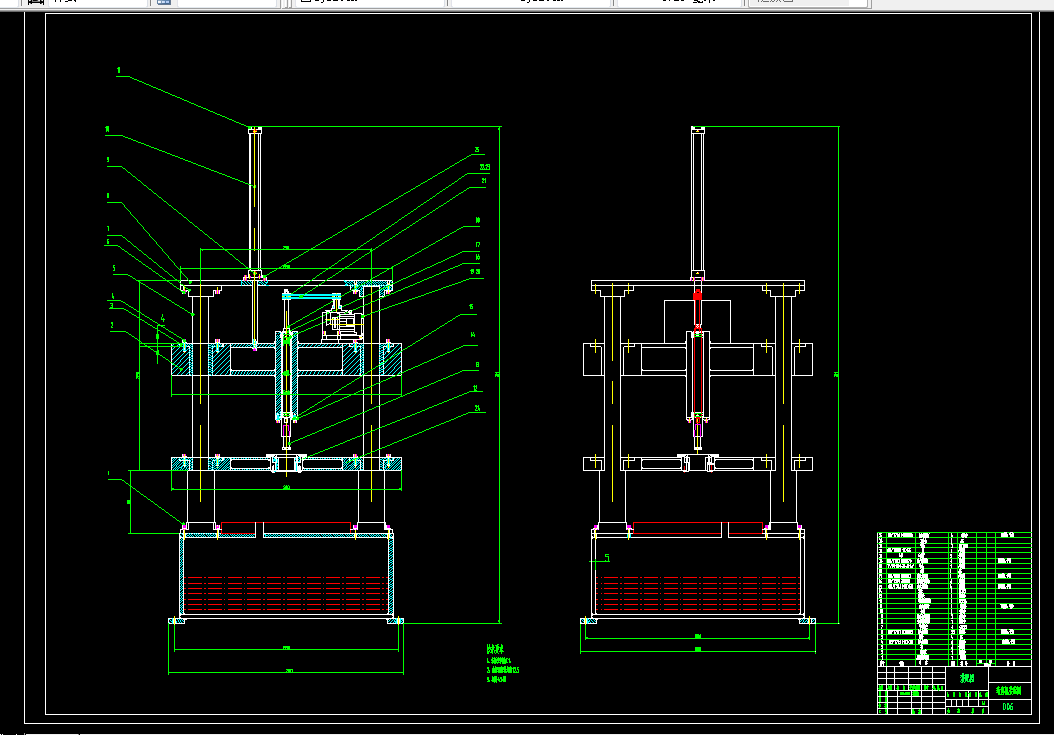The image size is (1054, 735).
Task: Pick part callout number 16
Action: 478,258
